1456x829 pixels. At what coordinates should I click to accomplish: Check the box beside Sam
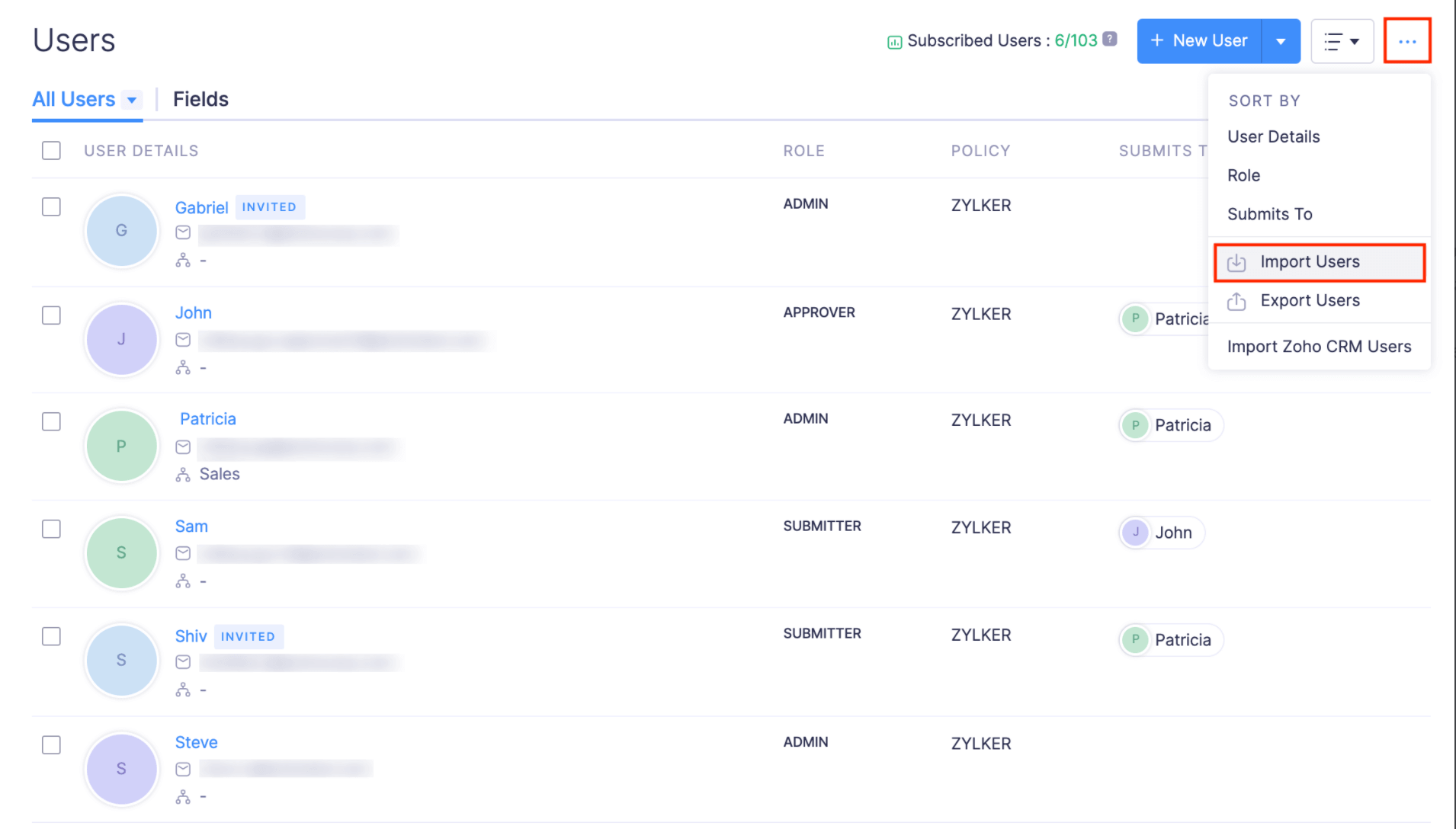point(51,529)
